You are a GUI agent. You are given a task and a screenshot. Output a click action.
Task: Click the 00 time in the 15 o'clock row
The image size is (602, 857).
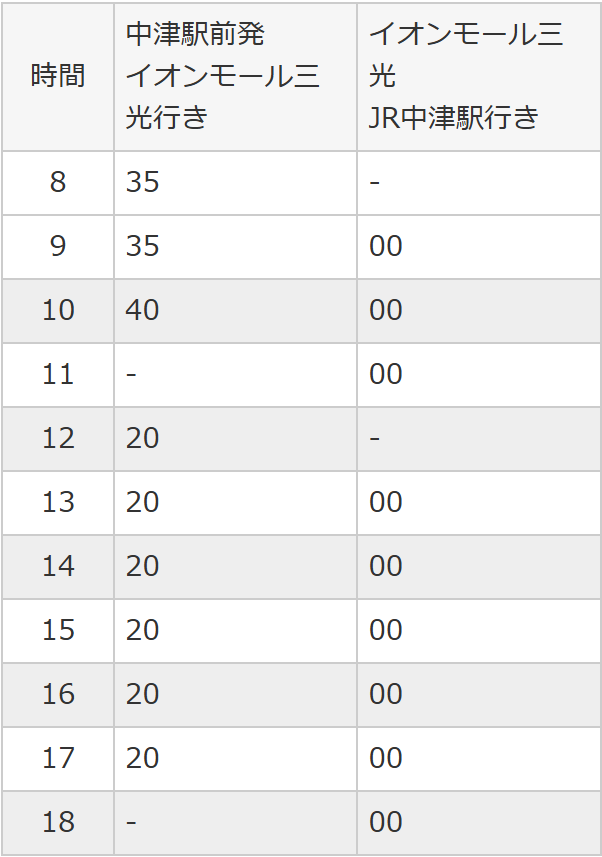coord(386,630)
